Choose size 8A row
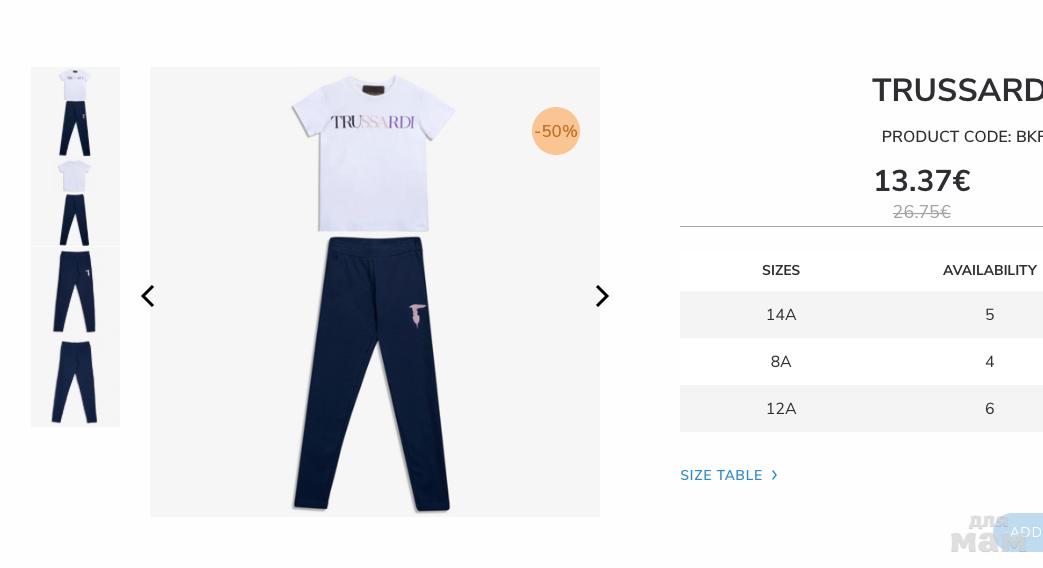 pos(861,362)
